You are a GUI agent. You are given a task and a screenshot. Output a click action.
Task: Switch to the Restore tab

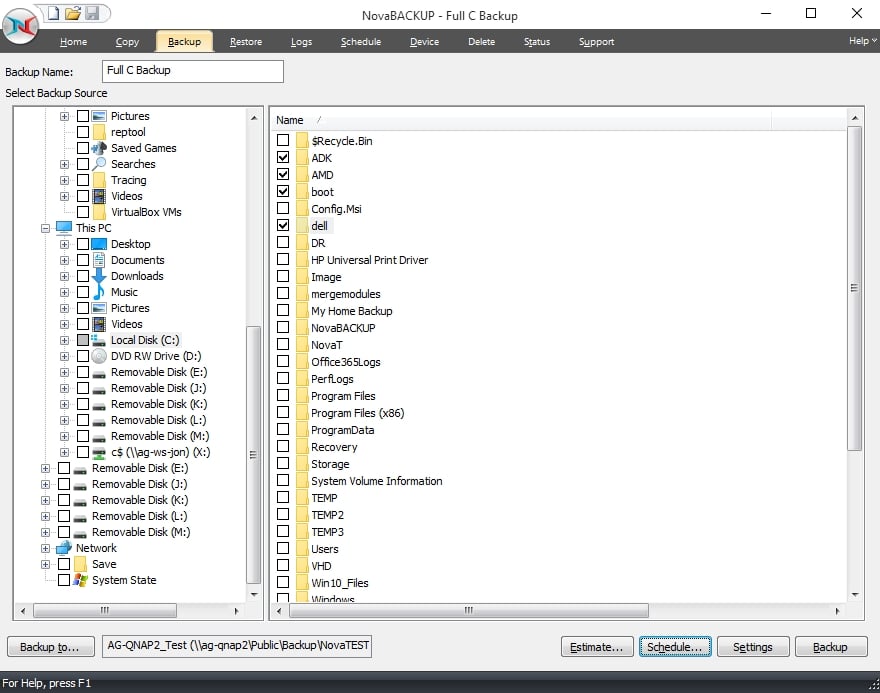[246, 42]
